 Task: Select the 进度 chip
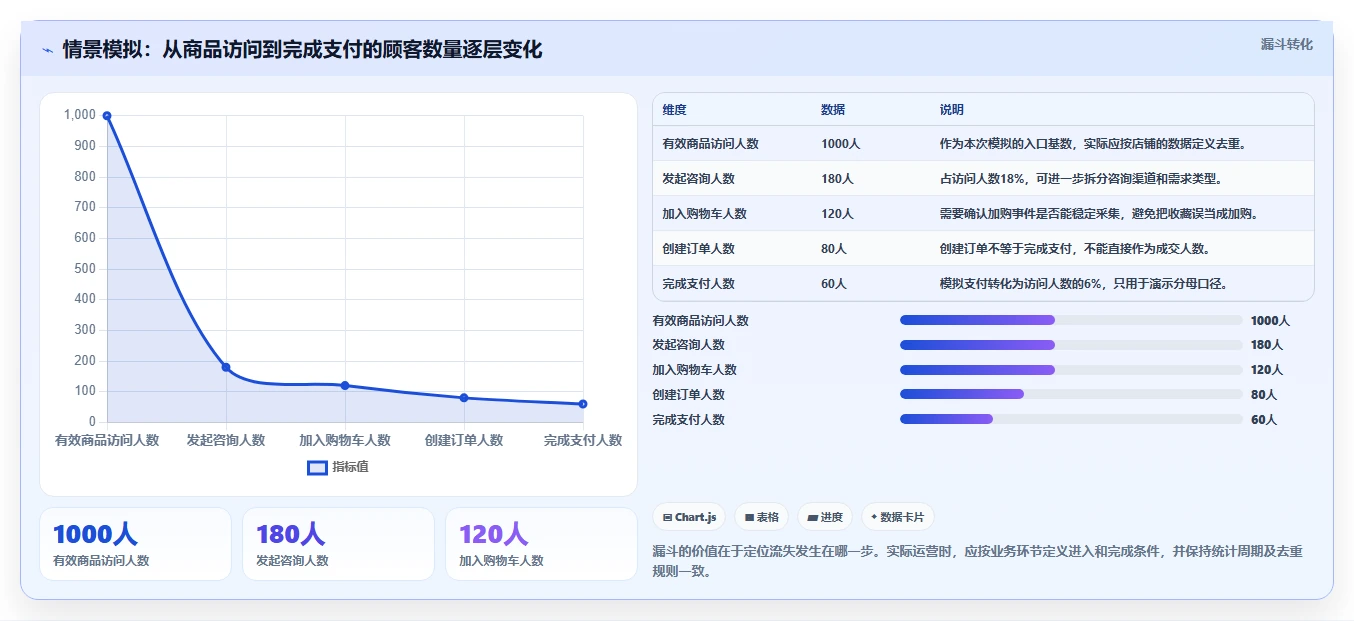pos(825,517)
